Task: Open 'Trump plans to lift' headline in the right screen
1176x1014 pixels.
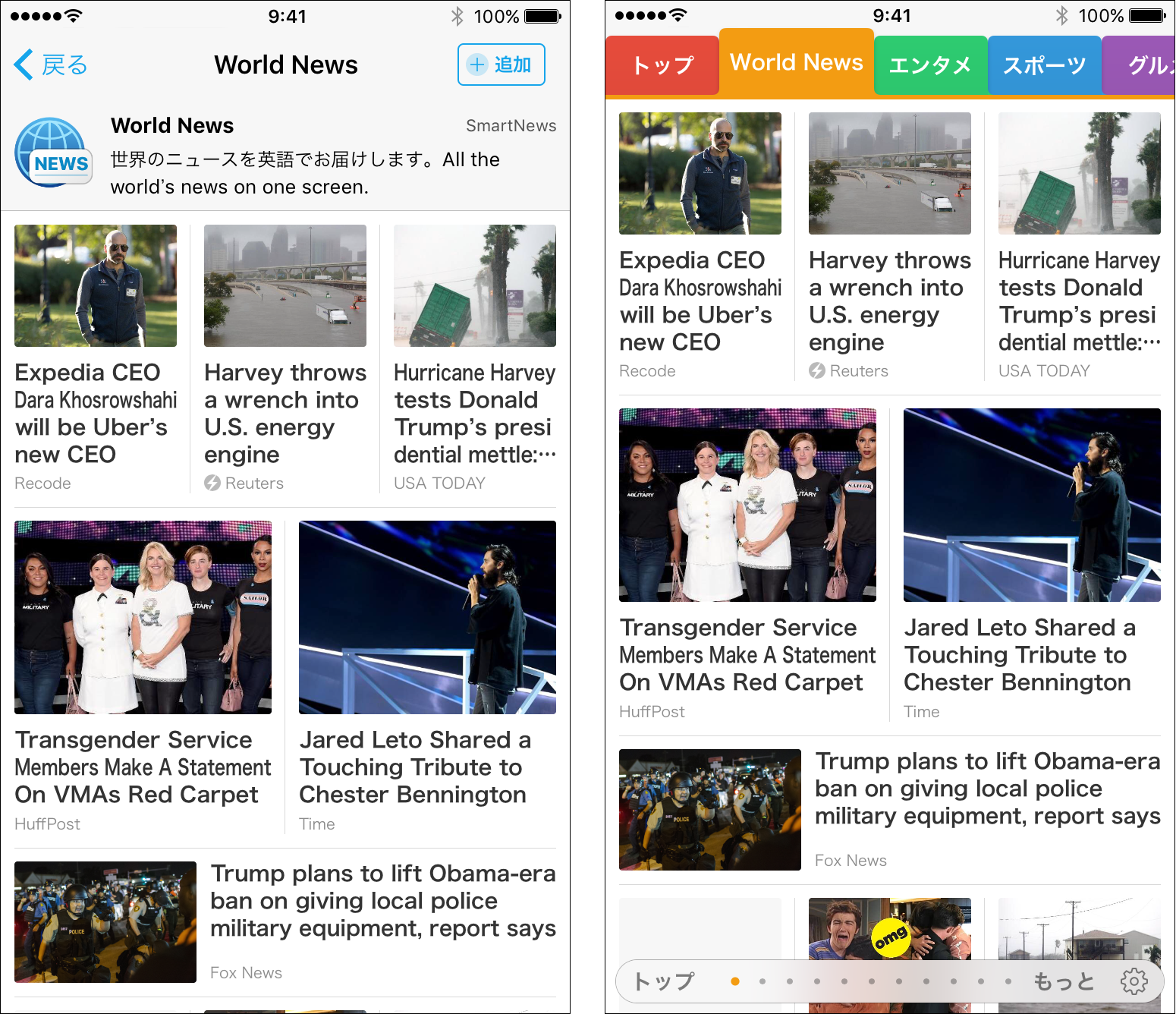Action: pyautogui.click(x=988, y=789)
